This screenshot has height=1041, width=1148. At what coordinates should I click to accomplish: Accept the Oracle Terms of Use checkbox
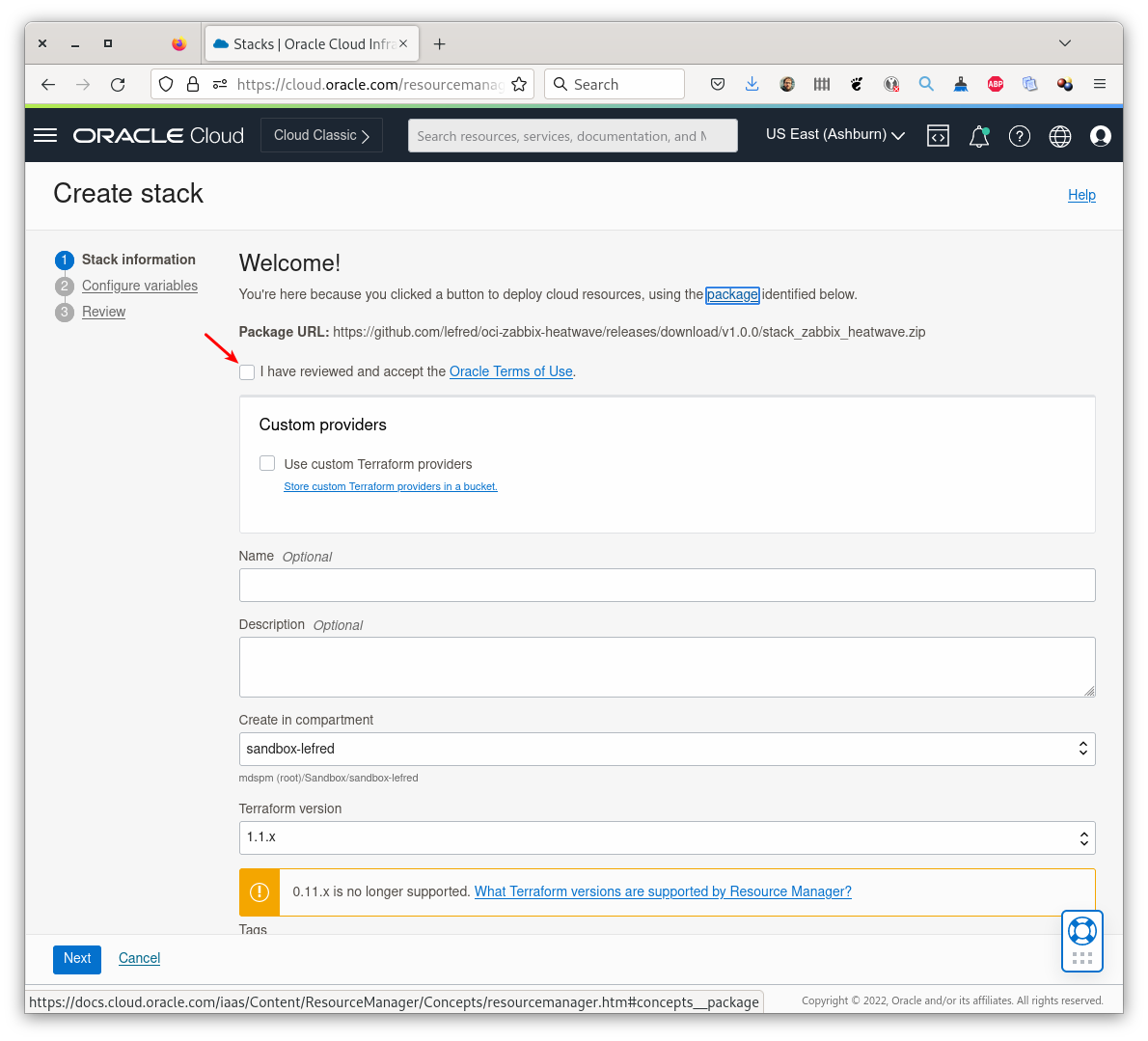248,372
